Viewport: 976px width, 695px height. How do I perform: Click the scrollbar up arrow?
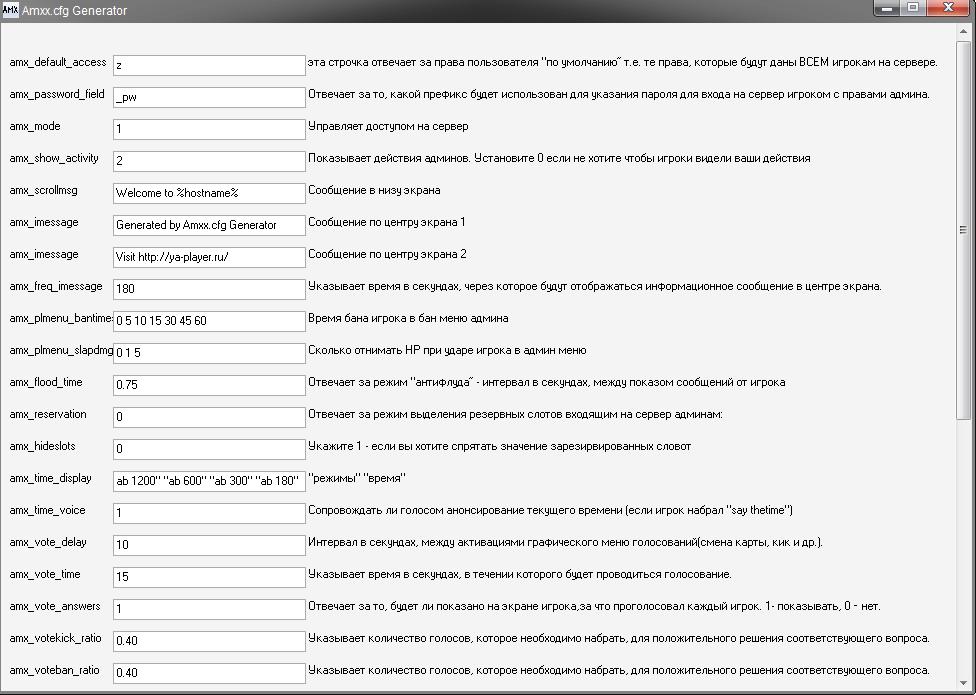coord(963,30)
